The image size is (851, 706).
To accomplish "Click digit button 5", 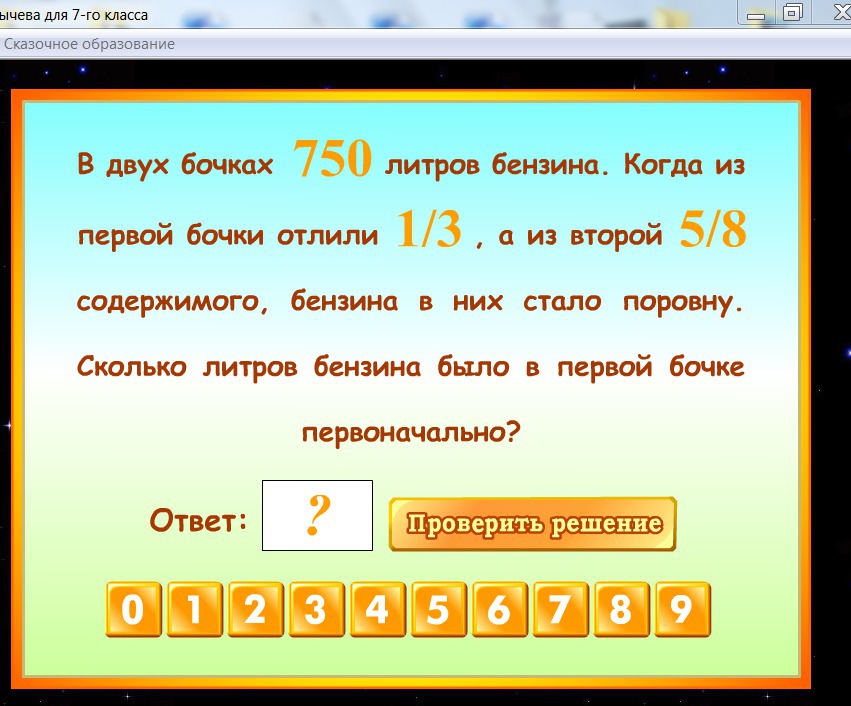I will click(x=439, y=609).
